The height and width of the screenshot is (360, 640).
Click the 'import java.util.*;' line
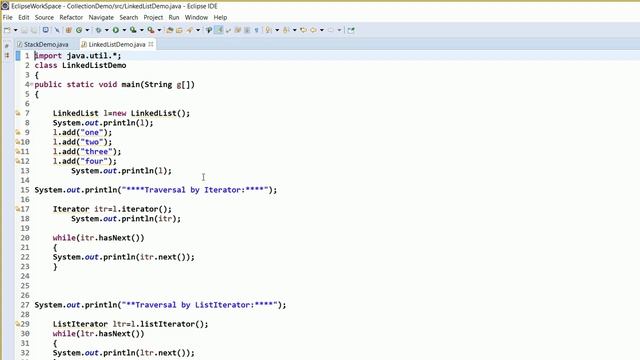(x=78, y=56)
